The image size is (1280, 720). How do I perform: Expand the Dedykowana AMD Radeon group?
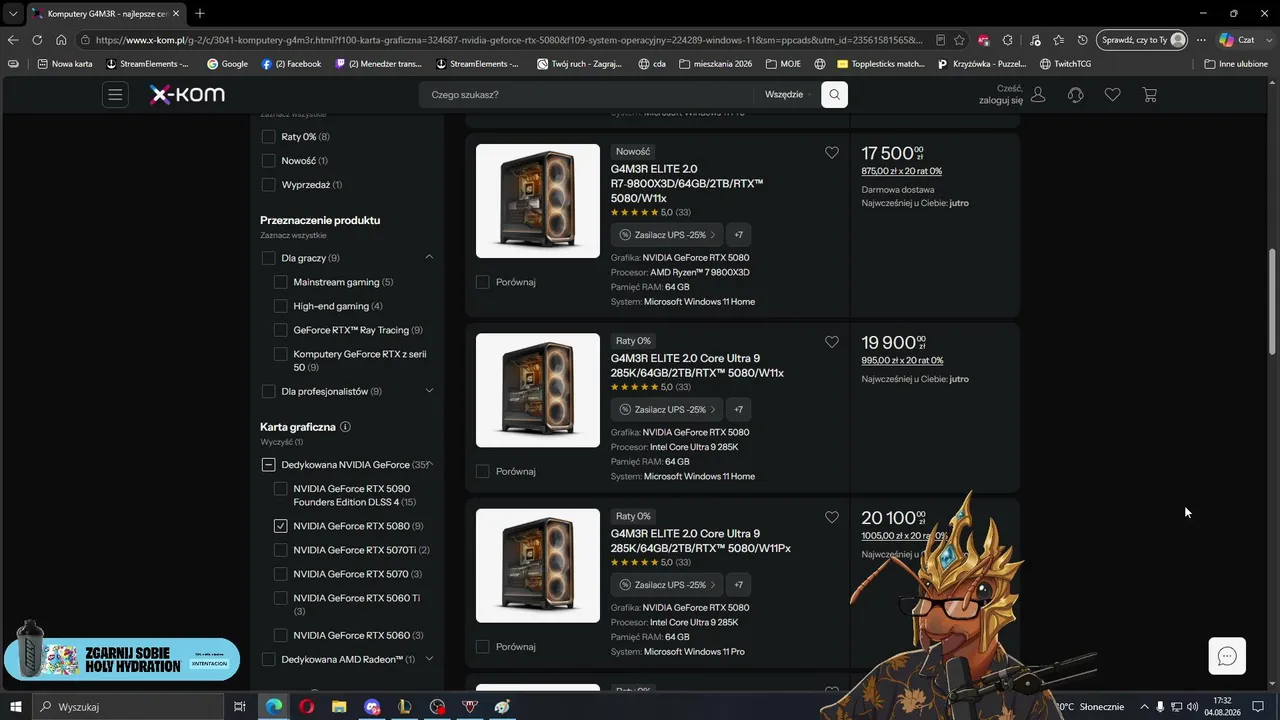[429, 660]
